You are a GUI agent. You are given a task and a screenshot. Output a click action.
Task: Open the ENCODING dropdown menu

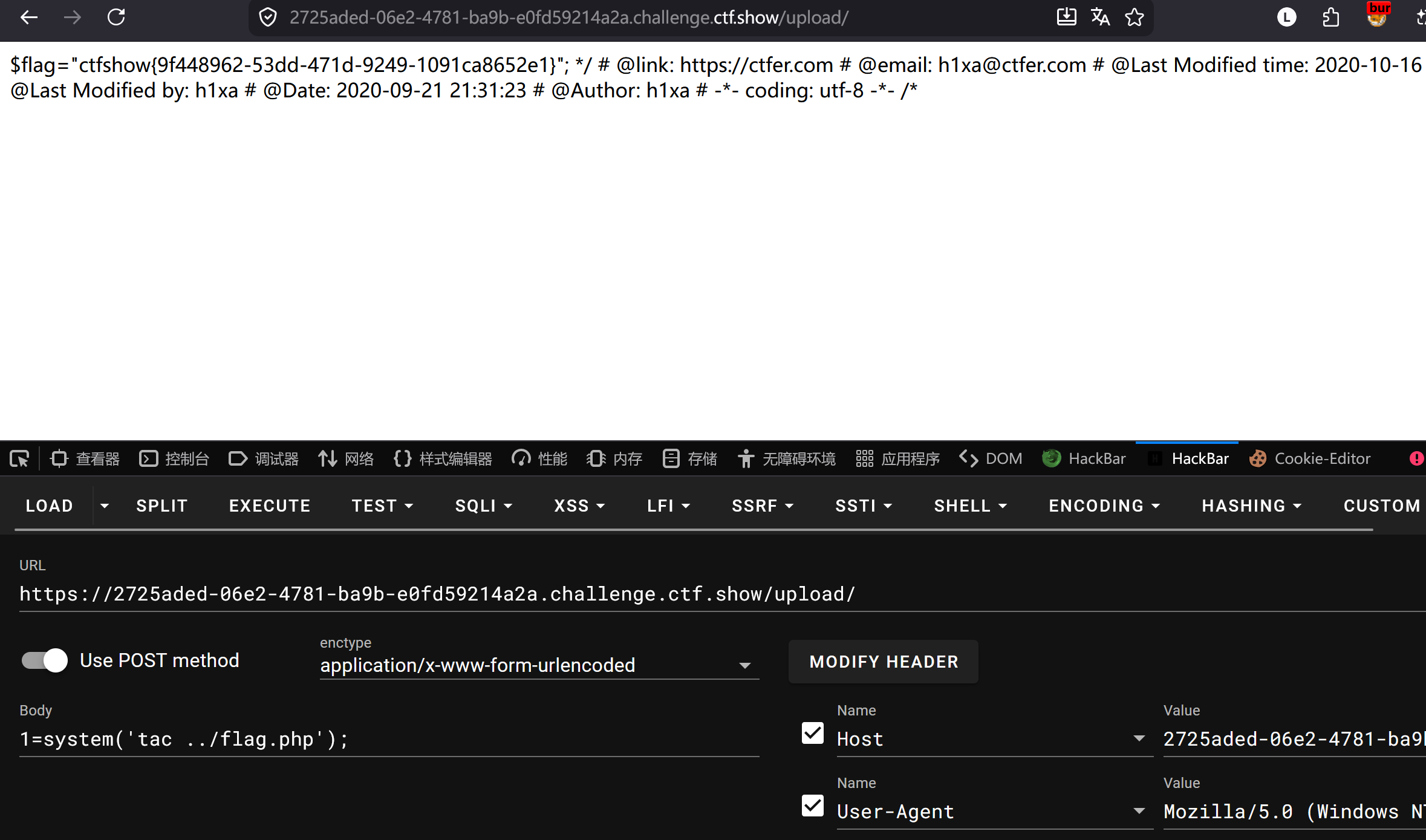[x=1104, y=506]
